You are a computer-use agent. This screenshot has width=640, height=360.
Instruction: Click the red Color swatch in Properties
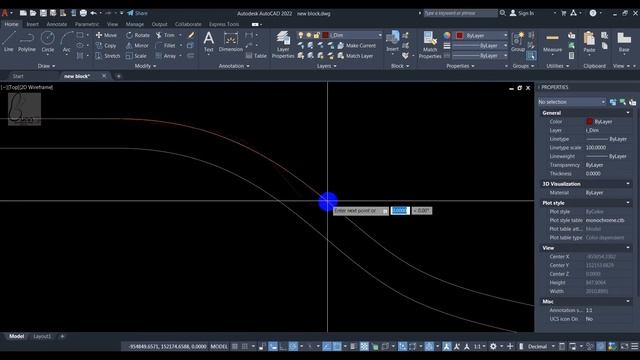[x=589, y=122]
